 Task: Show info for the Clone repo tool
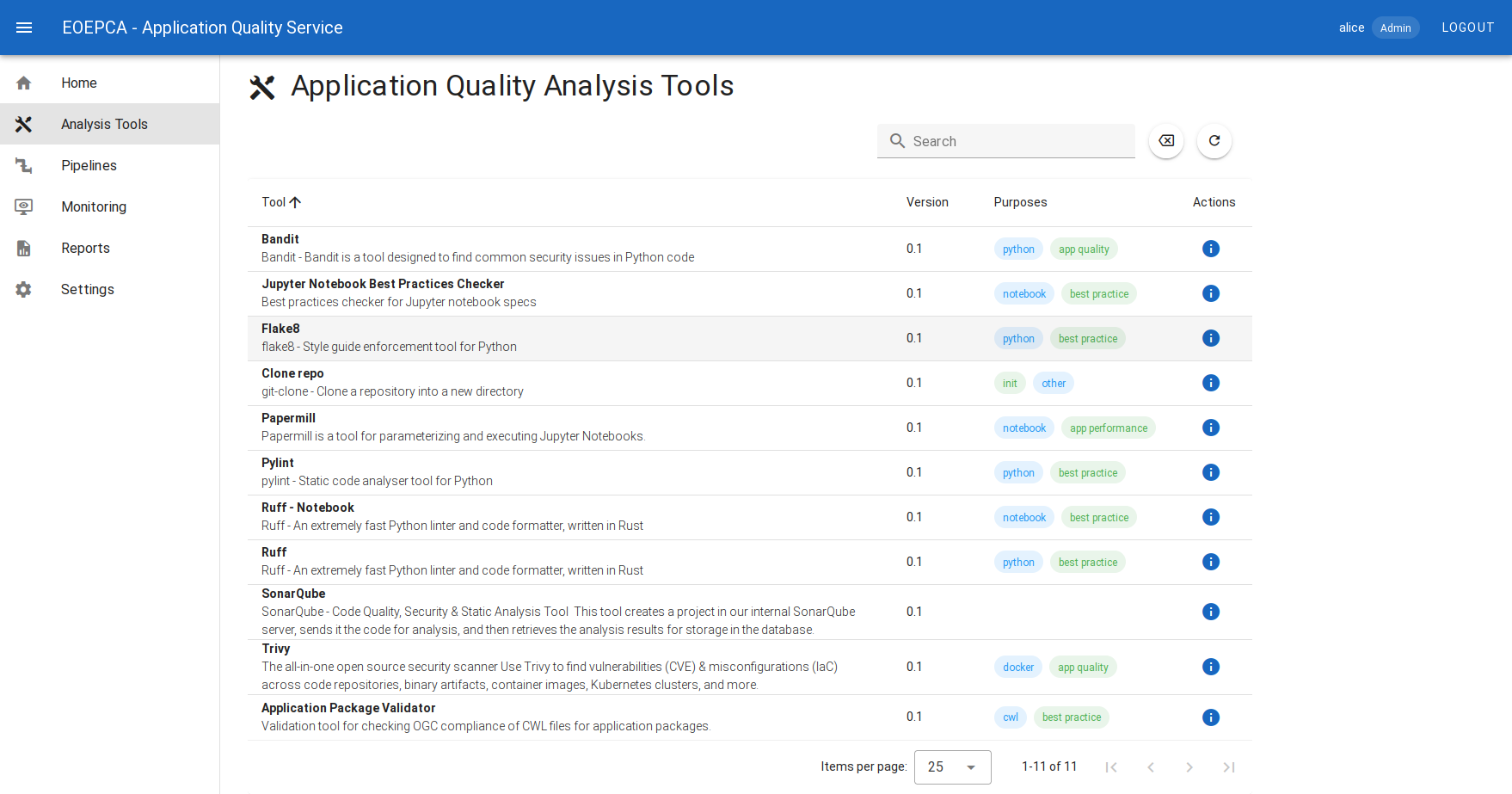(1211, 383)
